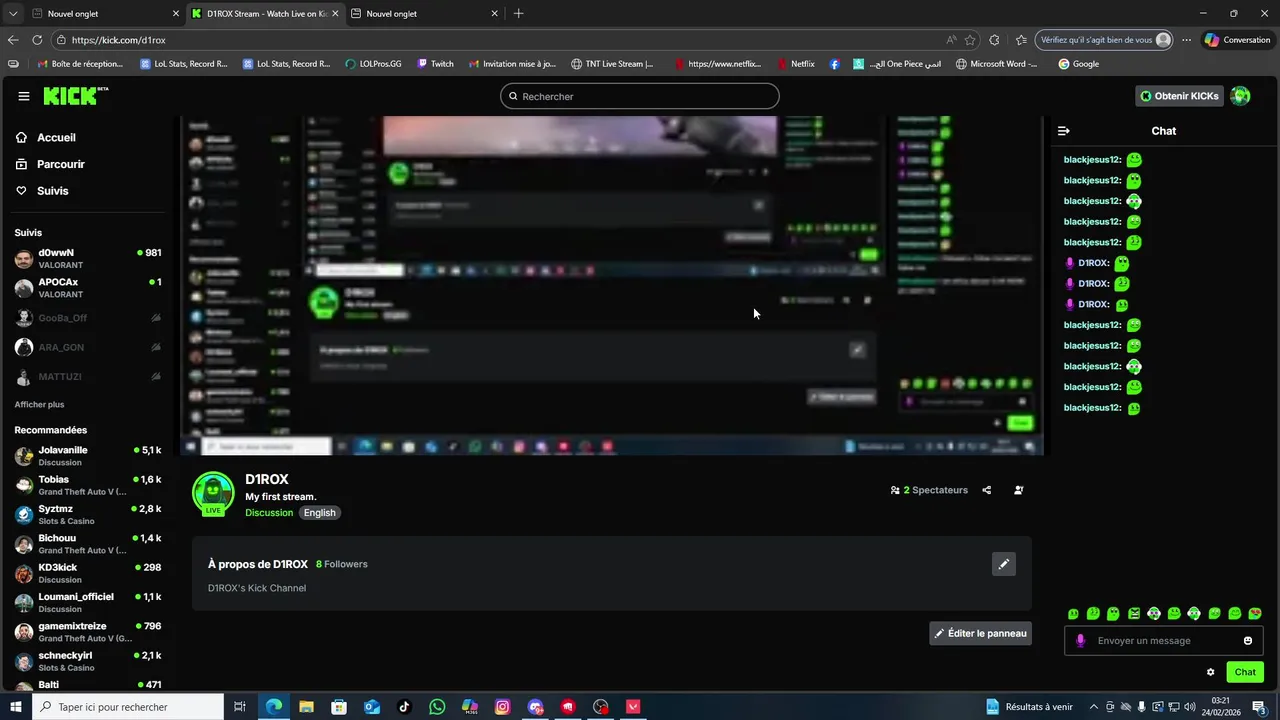1280x720 pixels.
Task: Open Windows Start menu
Action: (x=16, y=707)
